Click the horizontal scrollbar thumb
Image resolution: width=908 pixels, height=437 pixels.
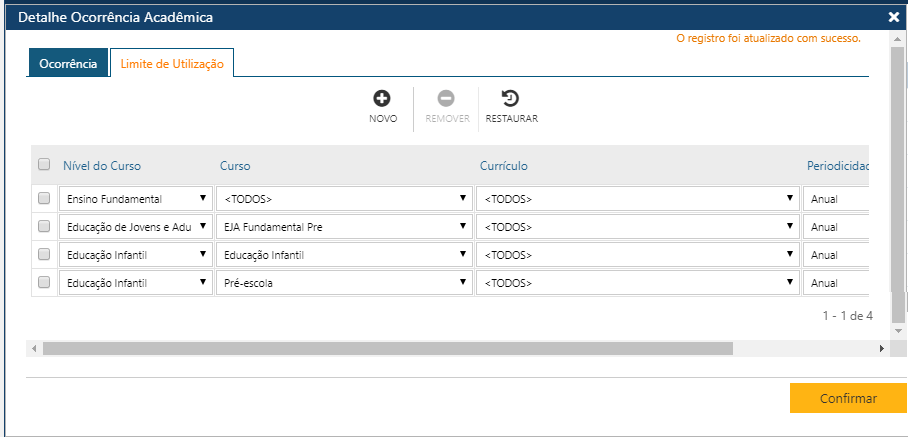tap(388, 348)
